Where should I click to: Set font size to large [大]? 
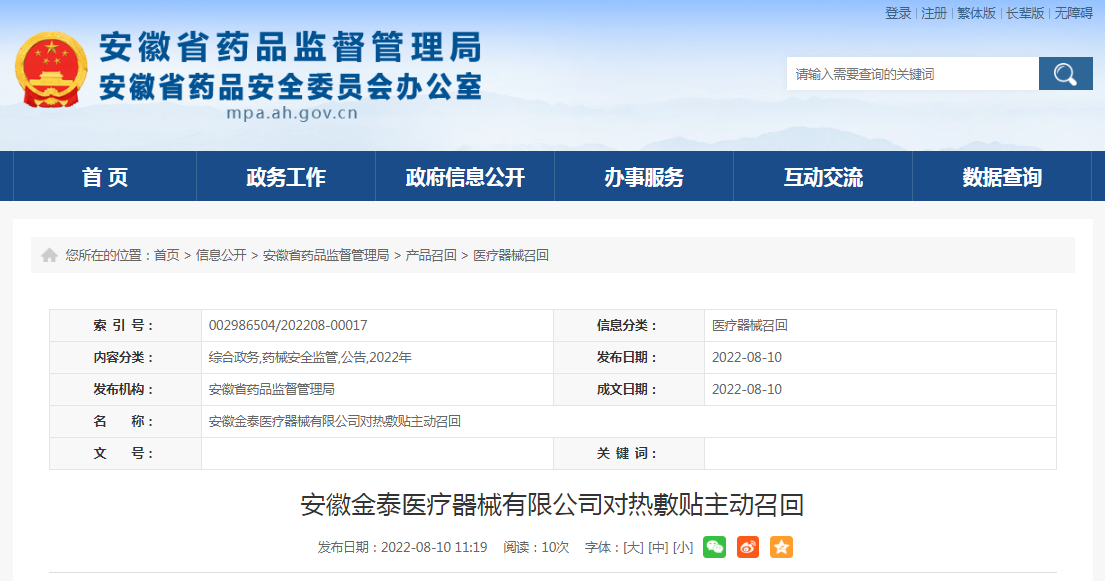point(633,548)
